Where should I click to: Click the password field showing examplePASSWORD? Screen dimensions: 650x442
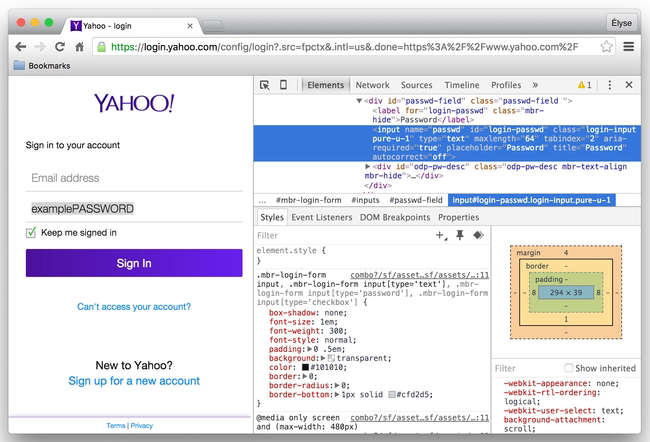134,209
